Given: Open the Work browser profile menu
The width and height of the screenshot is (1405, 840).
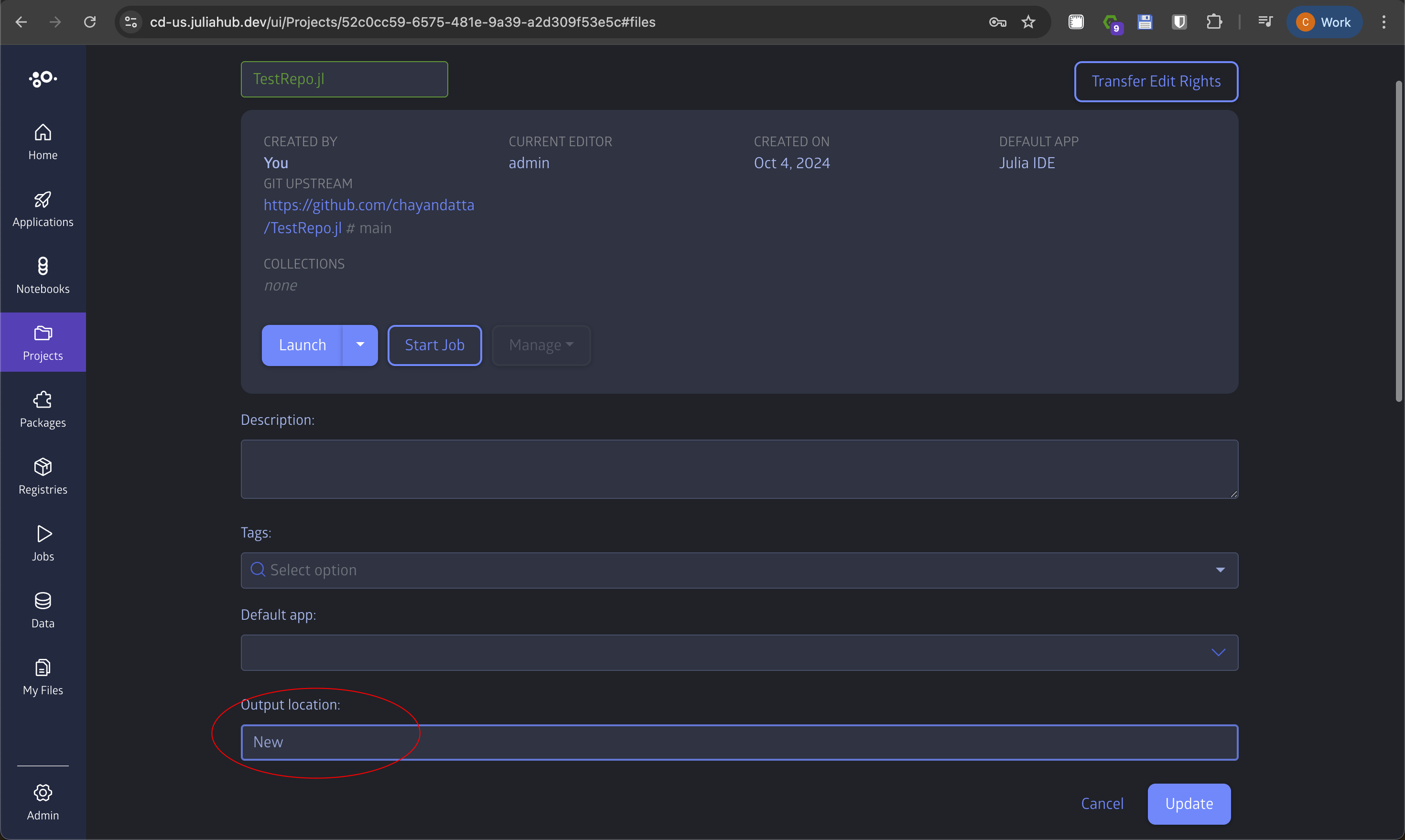Looking at the screenshot, I should pos(1325,22).
